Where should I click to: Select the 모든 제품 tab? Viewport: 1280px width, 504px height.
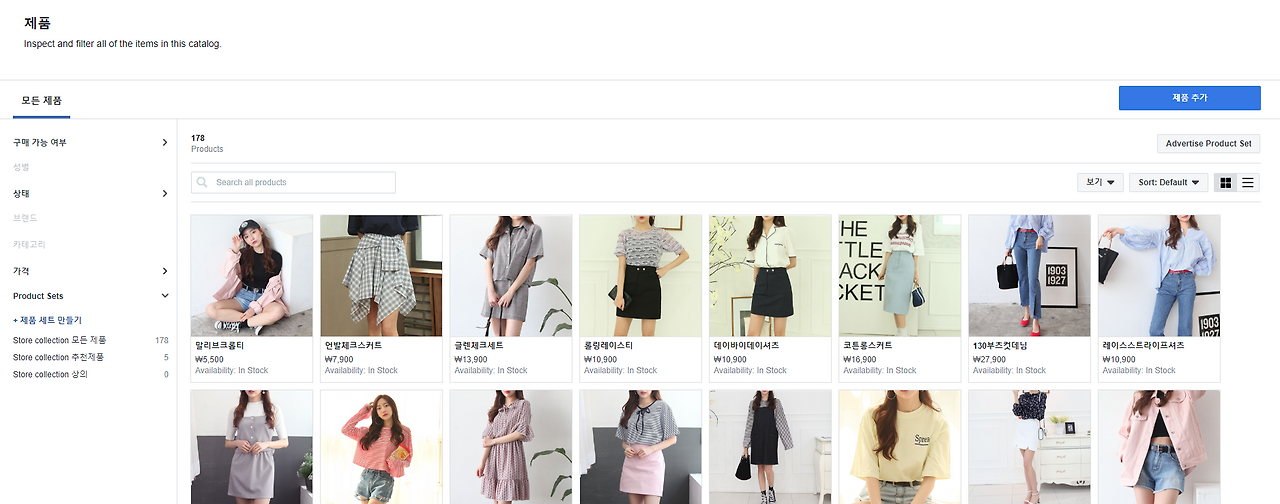click(x=41, y=101)
